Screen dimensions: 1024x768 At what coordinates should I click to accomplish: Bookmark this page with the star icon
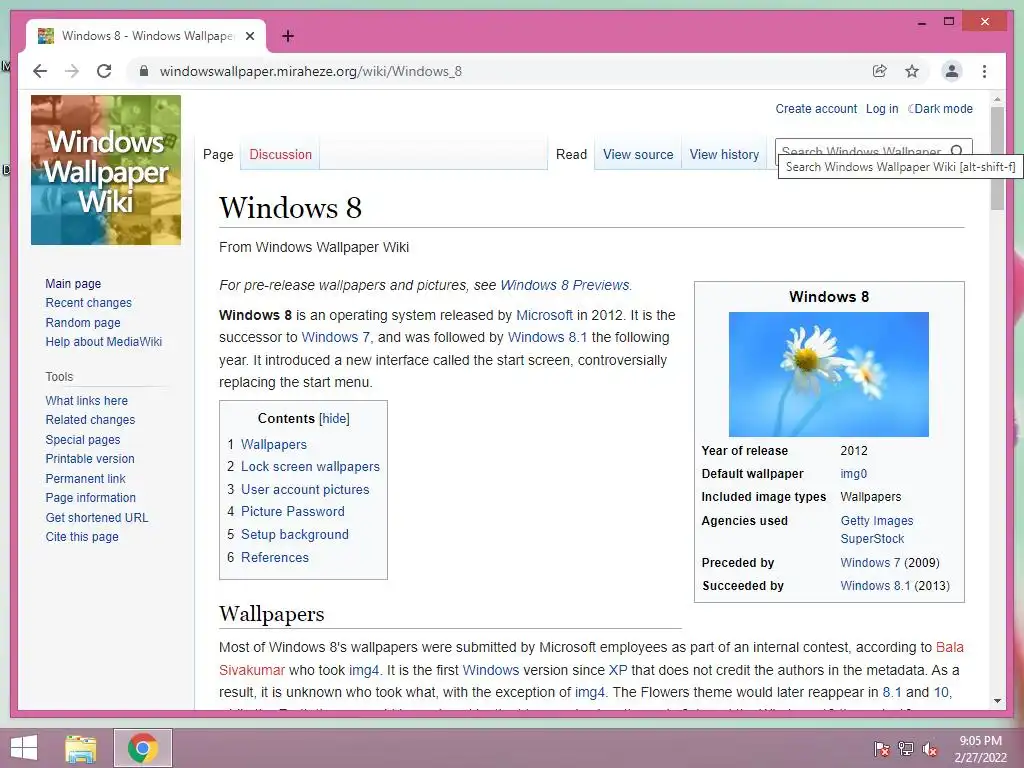point(912,71)
